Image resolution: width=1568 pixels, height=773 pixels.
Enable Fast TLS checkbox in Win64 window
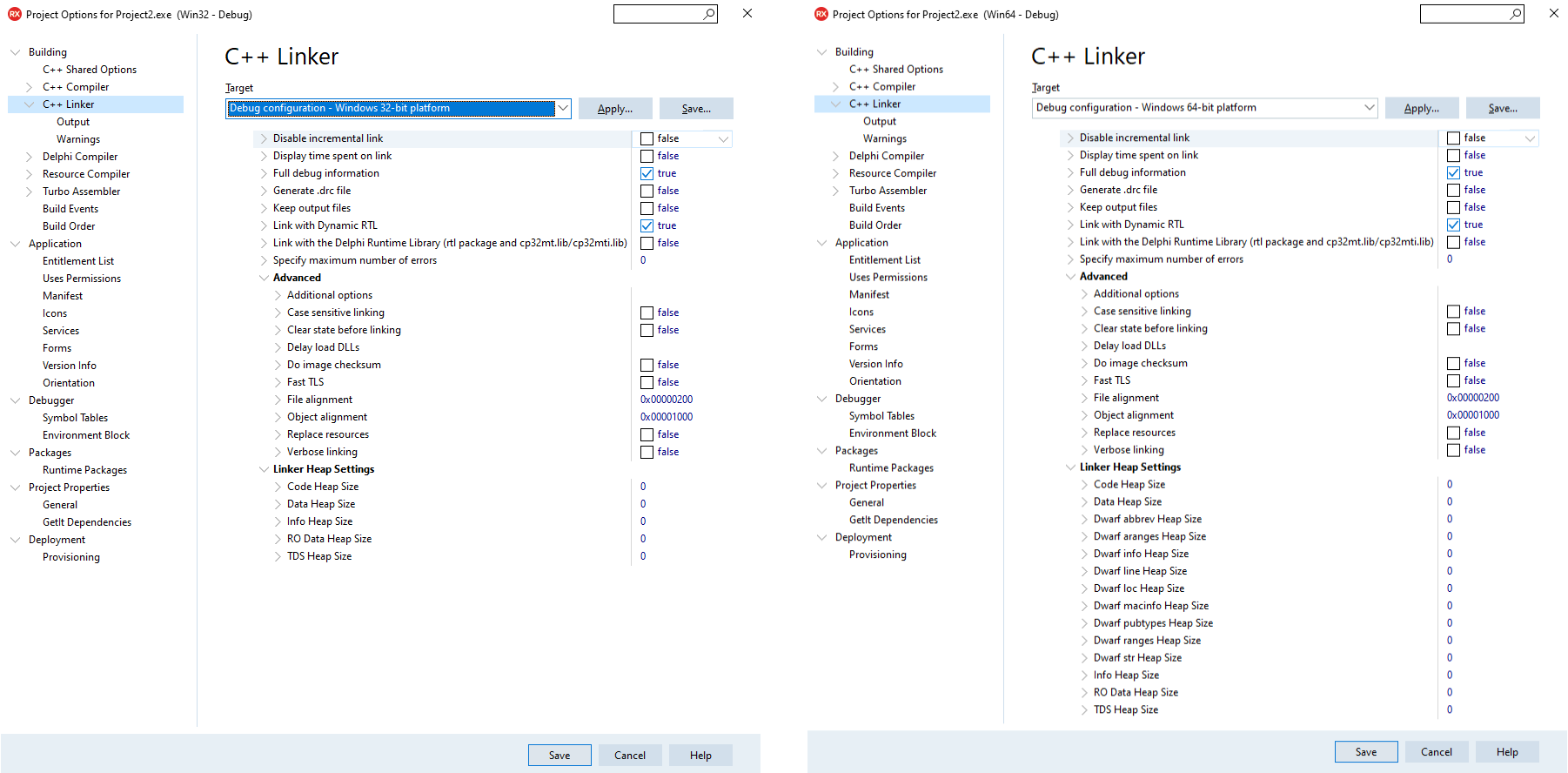(x=1453, y=380)
